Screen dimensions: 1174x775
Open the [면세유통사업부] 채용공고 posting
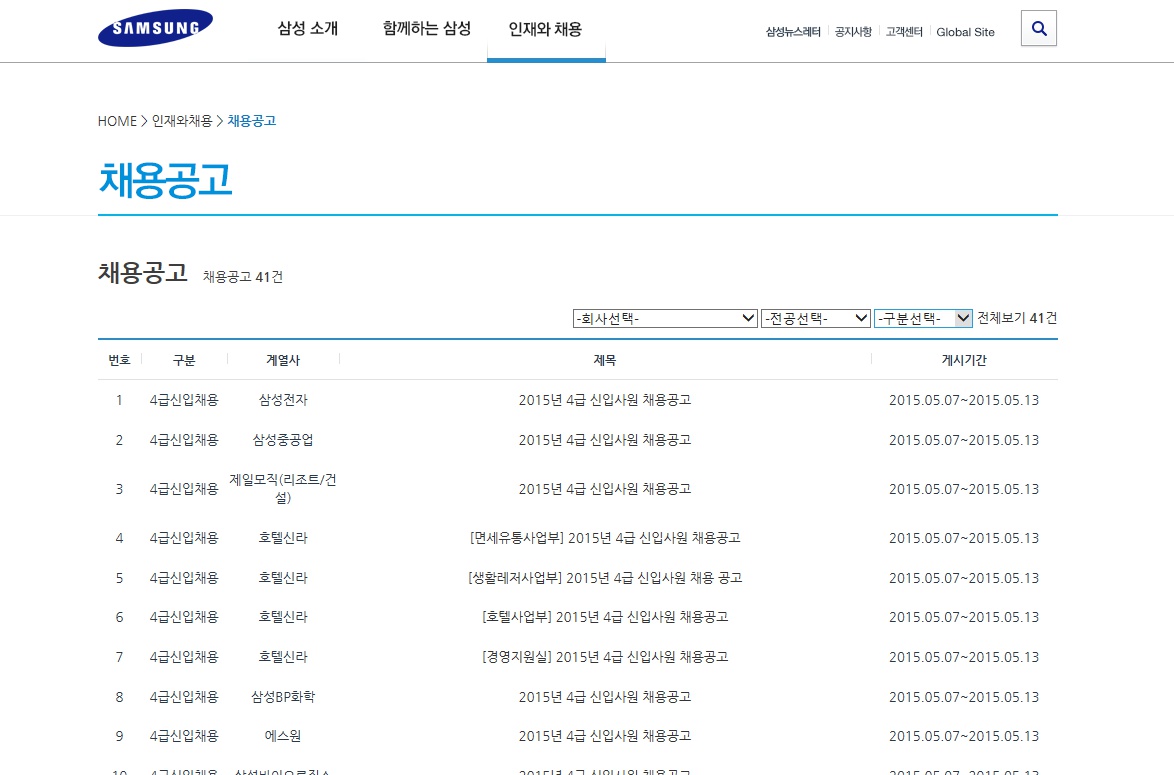click(x=604, y=538)
